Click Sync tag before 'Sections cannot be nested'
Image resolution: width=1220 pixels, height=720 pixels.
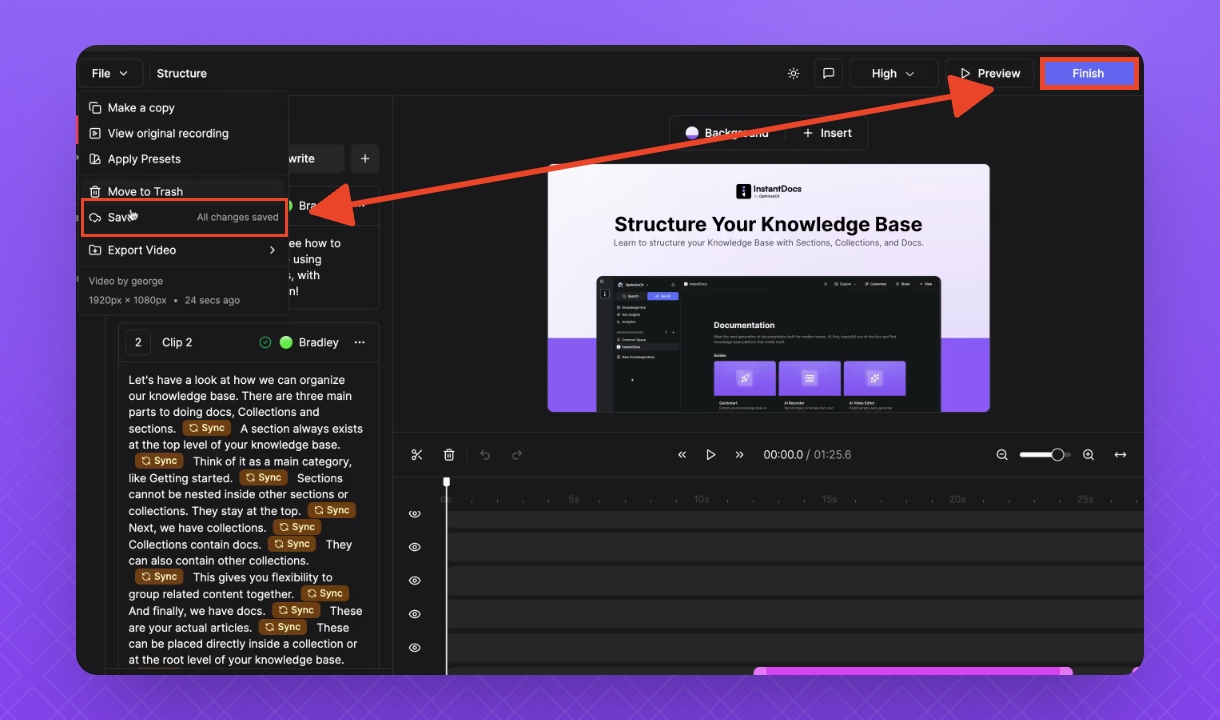[x=264, y=478]
